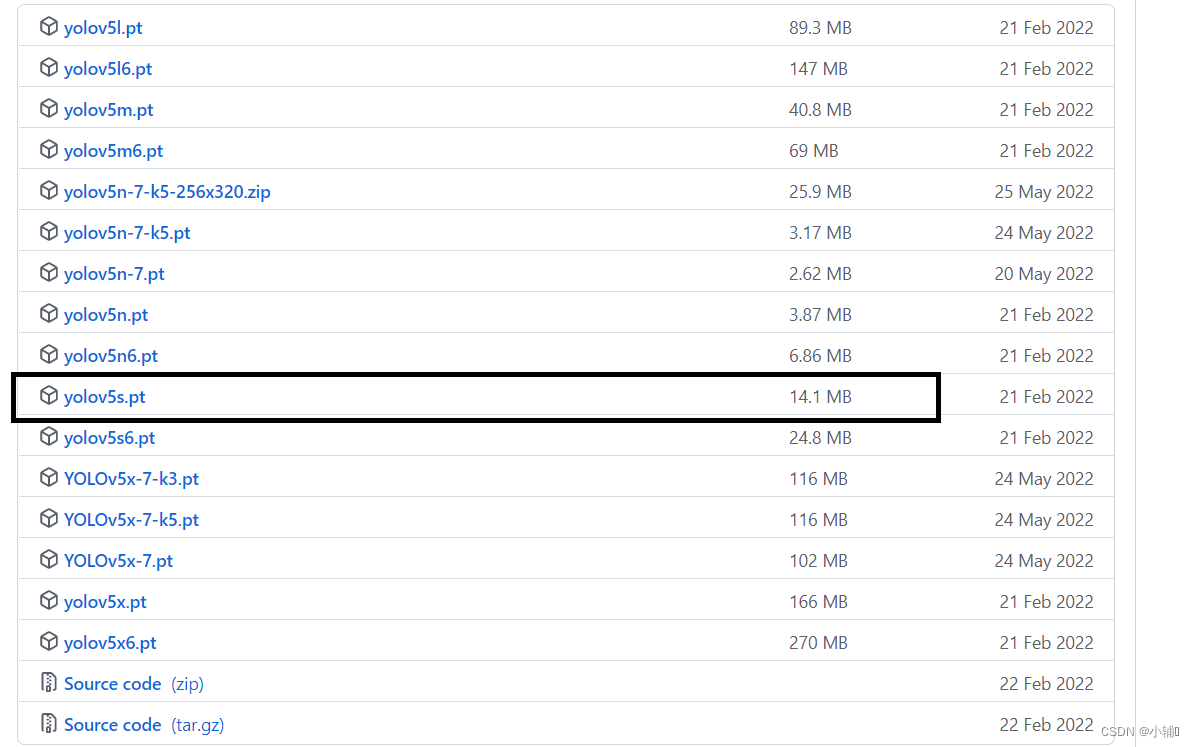Download the yolov5l.pt asset
The image size is (1194, 747).
point(103,28)
